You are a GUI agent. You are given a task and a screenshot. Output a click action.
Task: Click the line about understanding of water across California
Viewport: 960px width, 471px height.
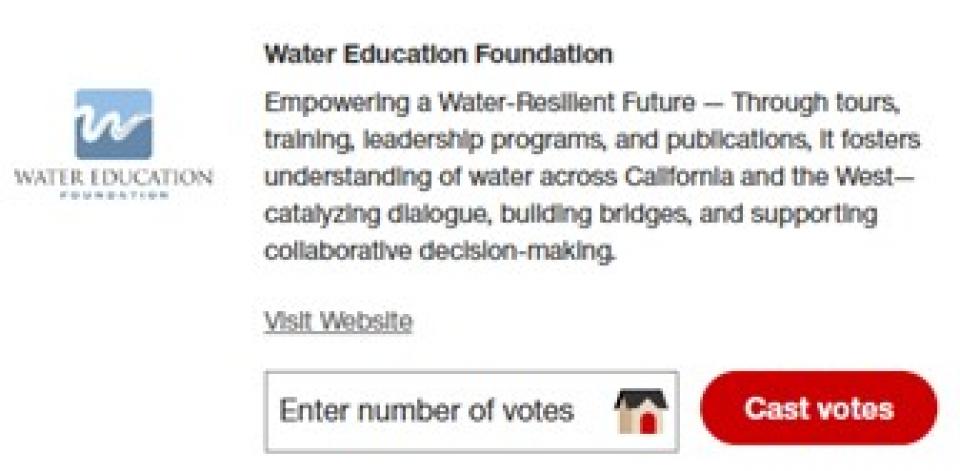(588, 178)
